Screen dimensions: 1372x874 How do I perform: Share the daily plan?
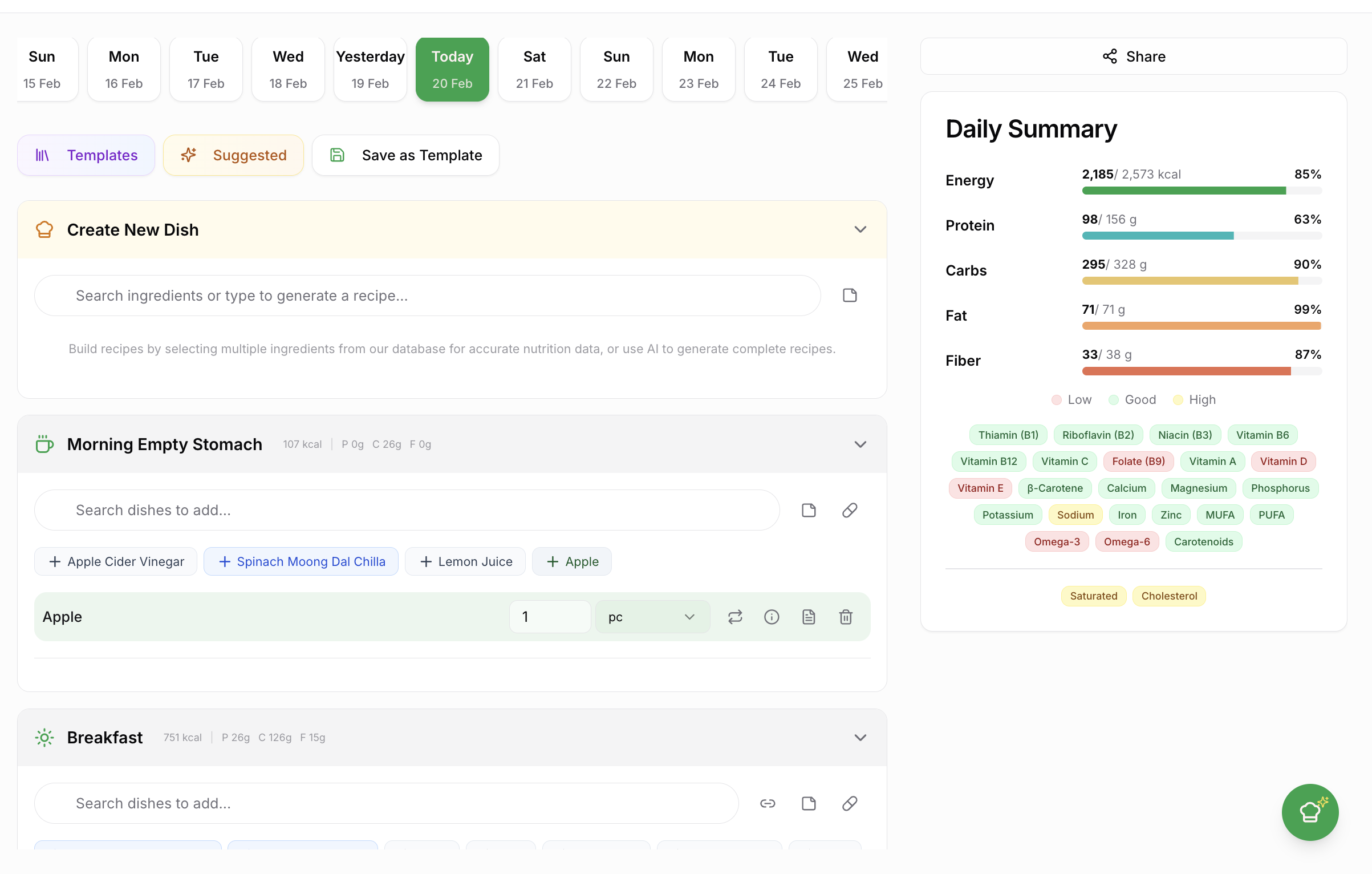(1133, 56)
